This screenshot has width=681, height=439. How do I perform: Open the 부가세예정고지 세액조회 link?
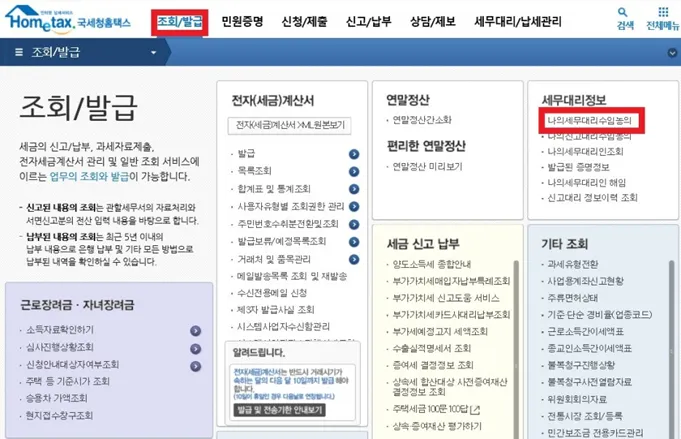tap(440, 332)
